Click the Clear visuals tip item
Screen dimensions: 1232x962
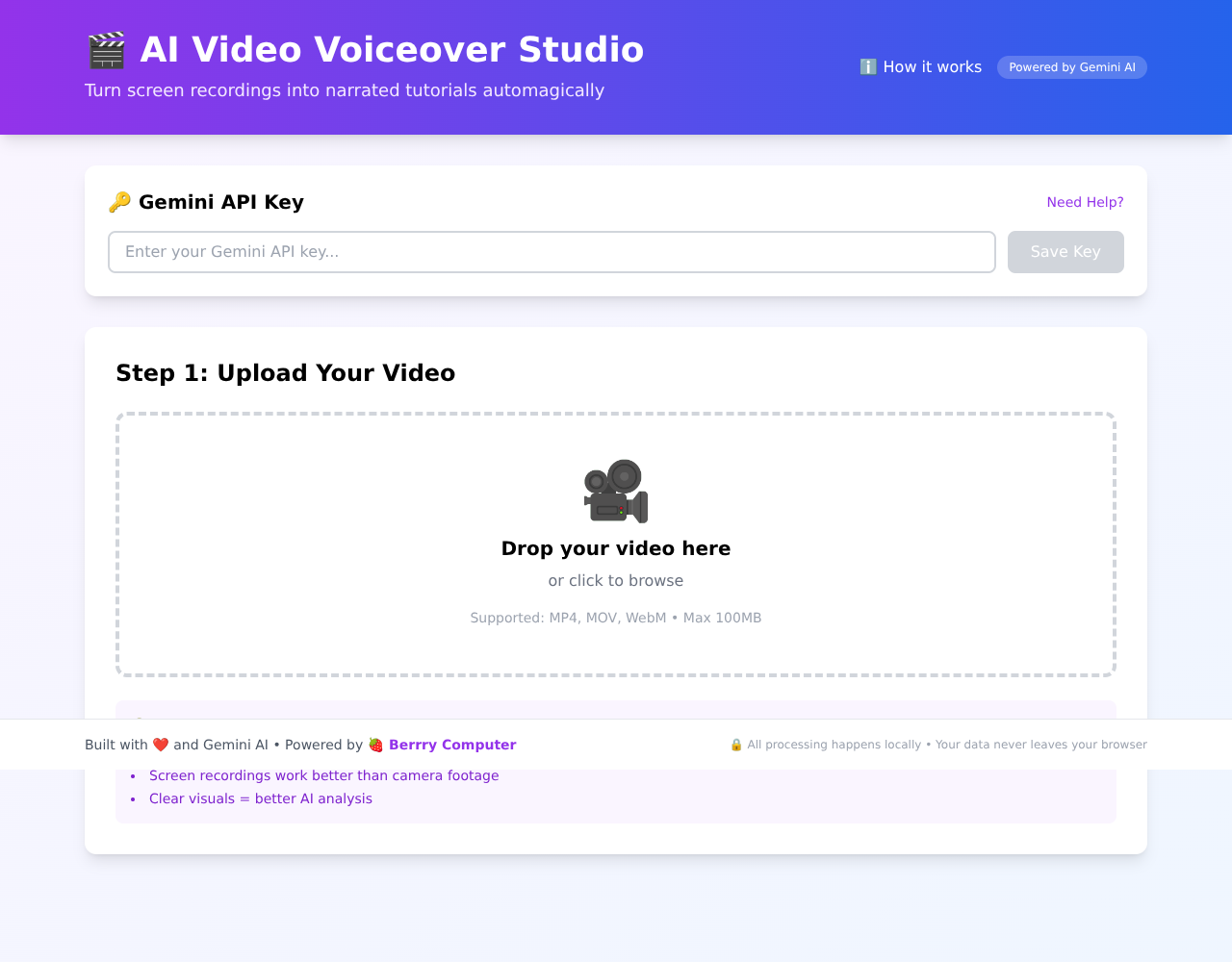[261, 798]
